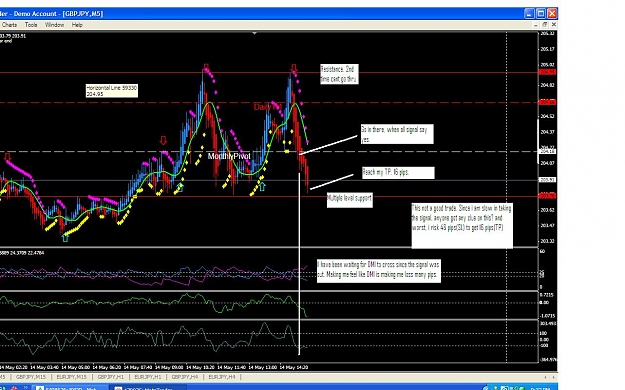Viewport: 625px width, 390px height.
Task: Click the cyan buy arrow at chart bottom left
Action: pos(65,238)
